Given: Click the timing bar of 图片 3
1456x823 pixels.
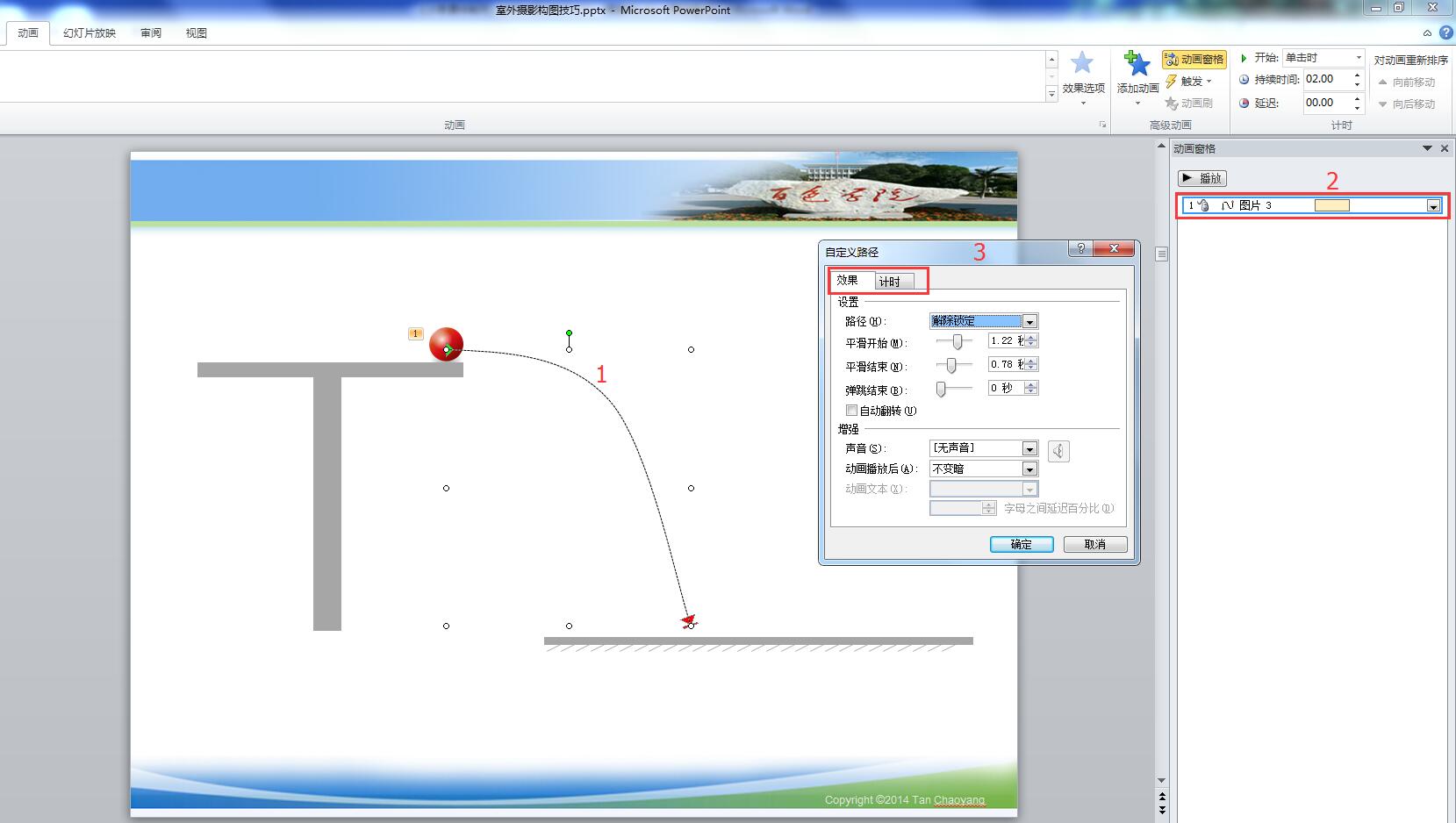Looking at the screenshot, I should [x=1331, y=205].
